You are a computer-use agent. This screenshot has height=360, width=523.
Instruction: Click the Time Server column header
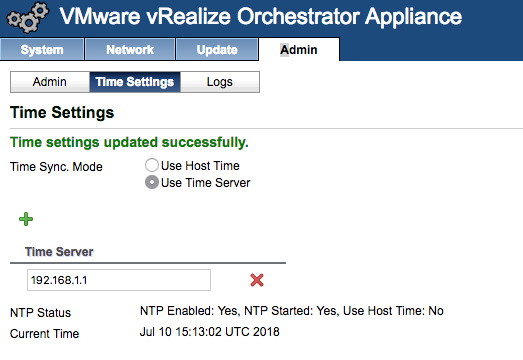59,252
